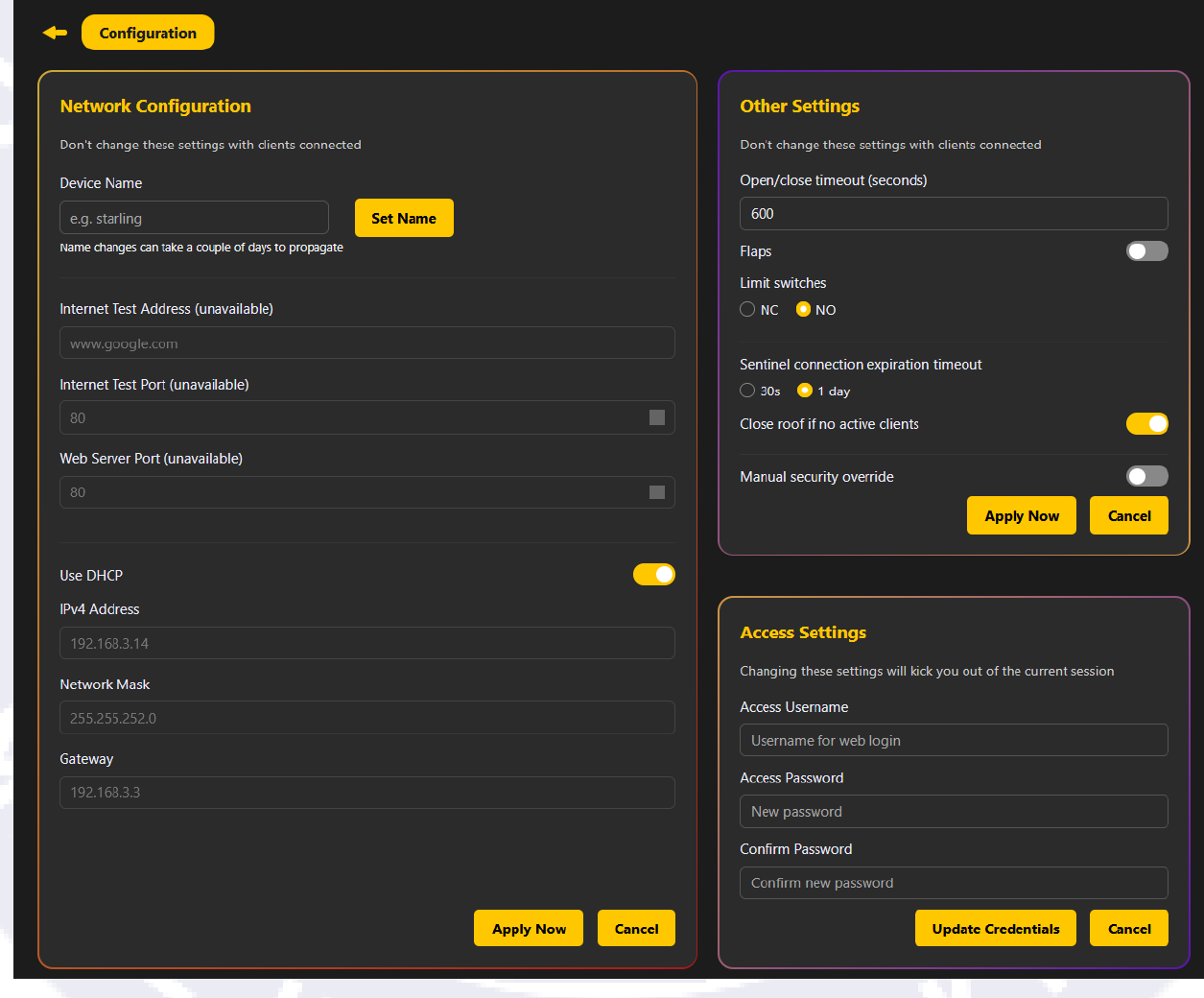This screenshot has width=1204, height=998.
Task: Click the Web Server Port field
Action: click(367, 492)
